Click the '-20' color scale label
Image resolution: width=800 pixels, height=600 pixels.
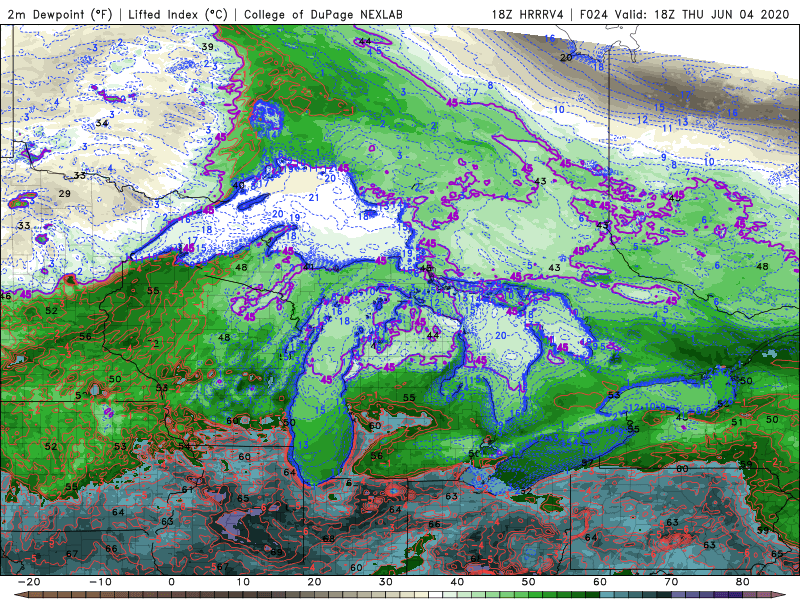[29, 582]
